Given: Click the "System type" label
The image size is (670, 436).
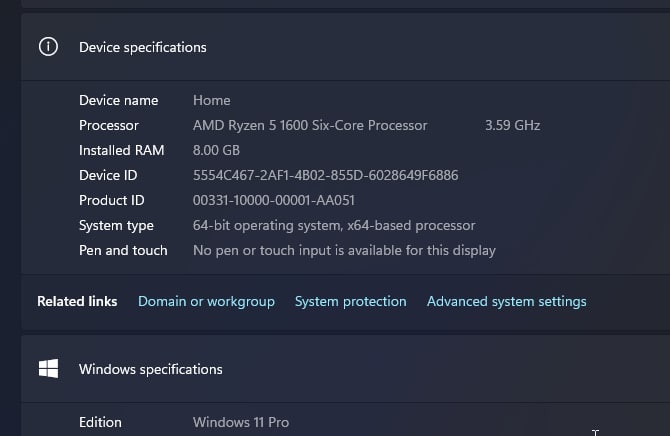Looking at the screenshot, I should 116,225.
